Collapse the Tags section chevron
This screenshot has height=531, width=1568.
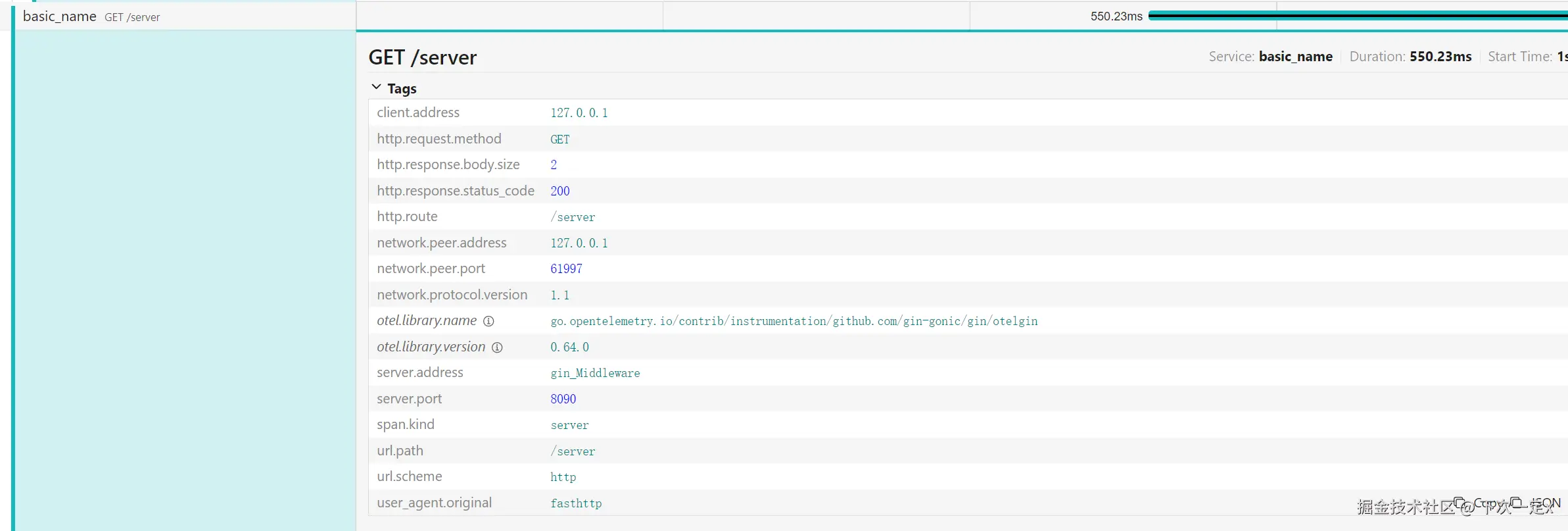376,87
